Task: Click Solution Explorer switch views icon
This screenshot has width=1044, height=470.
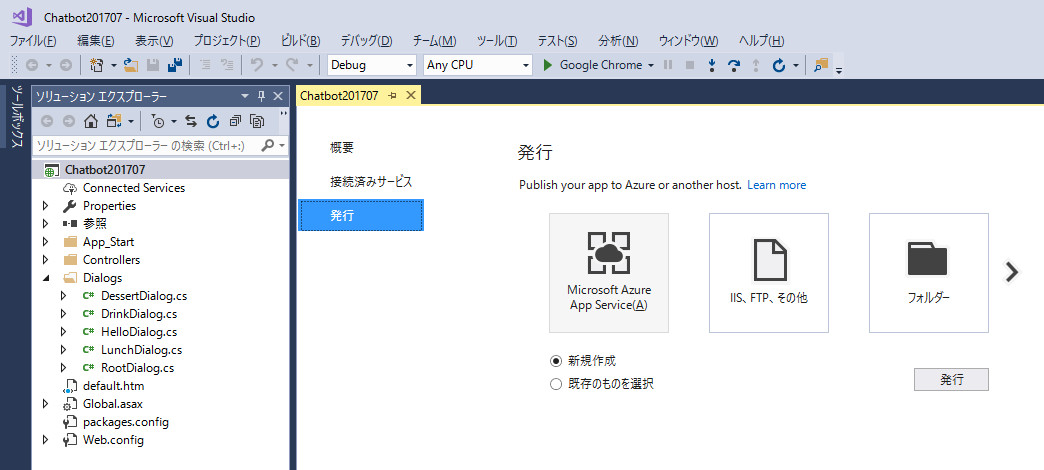Action: click(114, 121)
